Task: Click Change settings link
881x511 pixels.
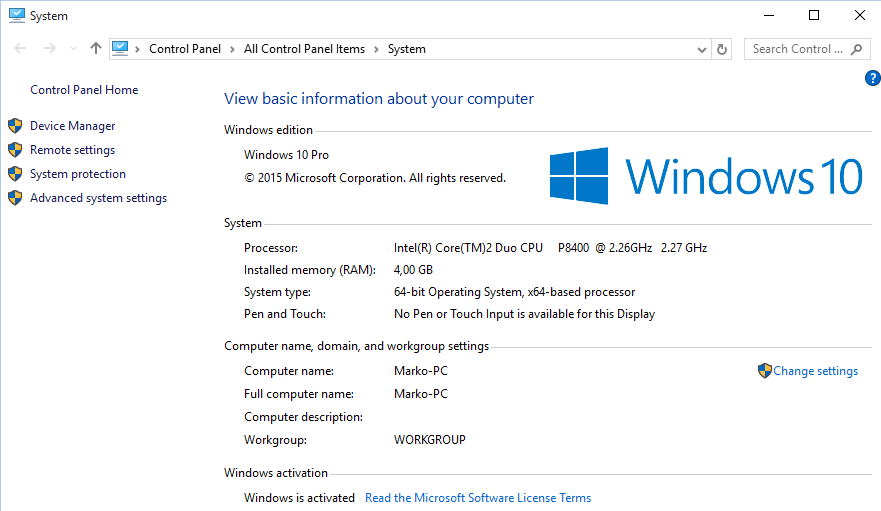Action: pyautogui.click(x=815, y=371)
